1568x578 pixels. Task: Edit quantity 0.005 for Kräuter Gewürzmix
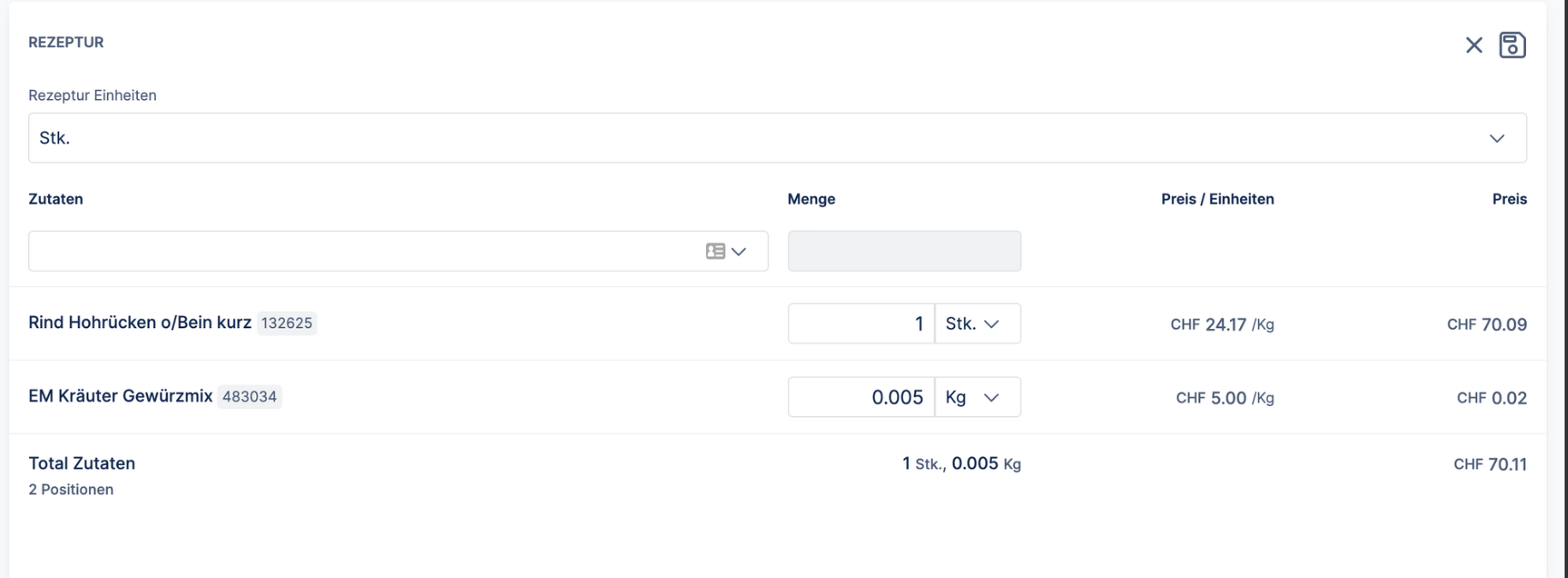pyautogui.click(x=860, y=397)
